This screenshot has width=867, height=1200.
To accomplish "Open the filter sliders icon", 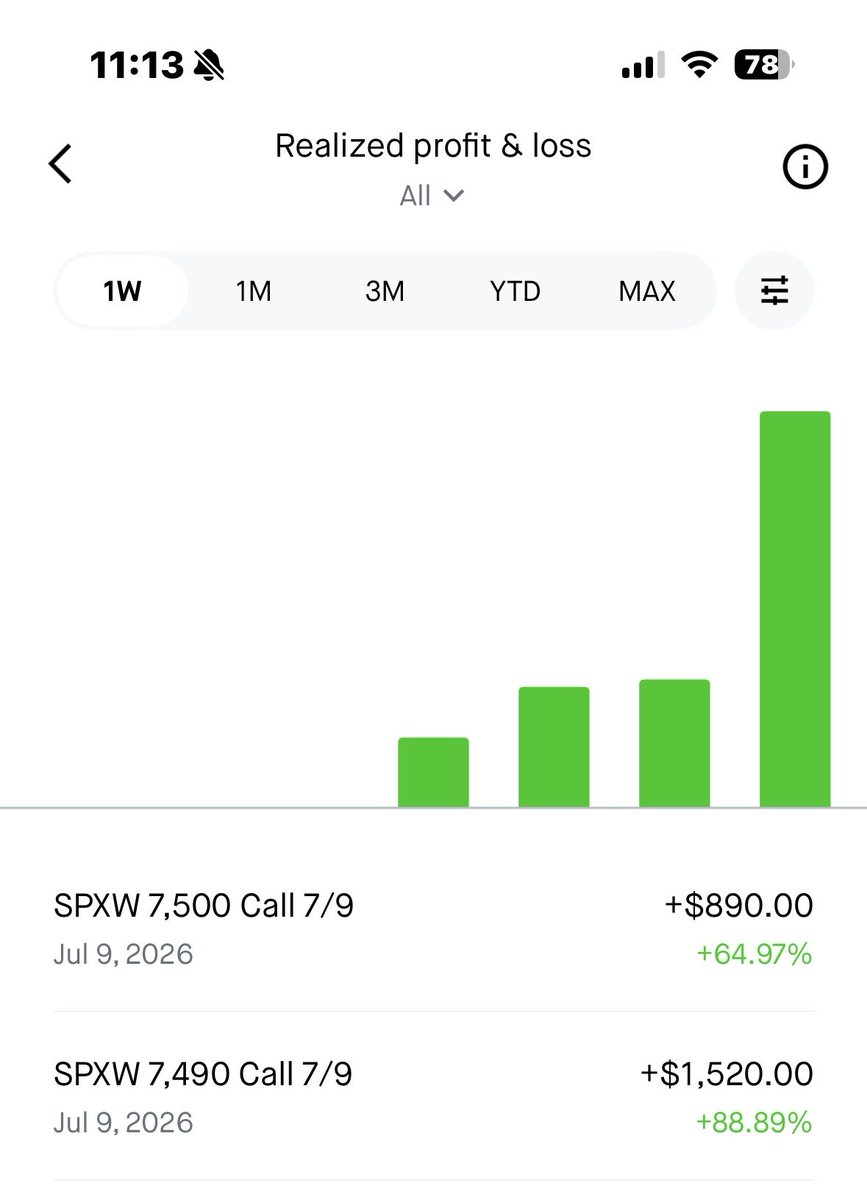I will point(774,291).
